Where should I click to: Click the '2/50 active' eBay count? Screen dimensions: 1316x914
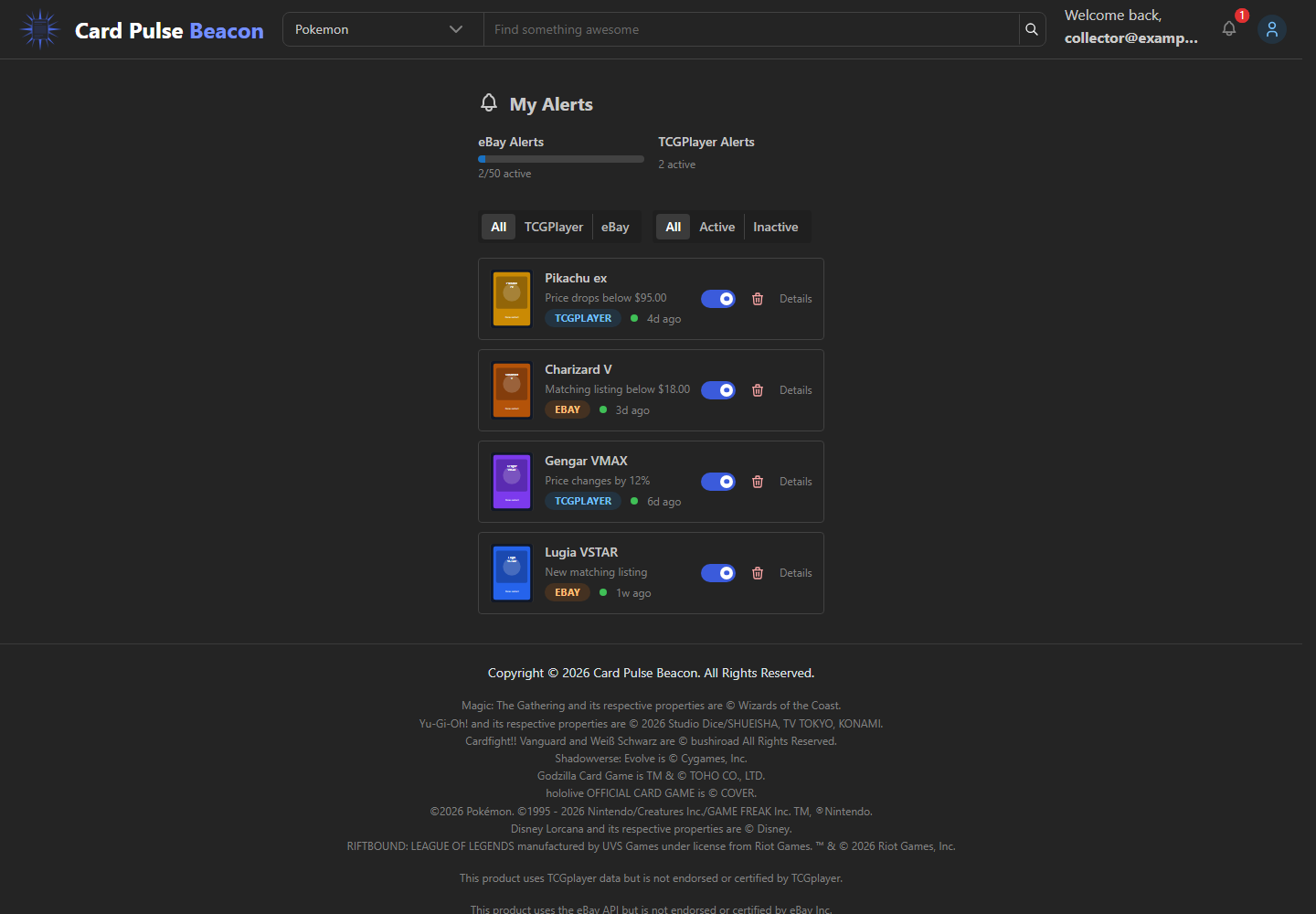tap(504, 174)
